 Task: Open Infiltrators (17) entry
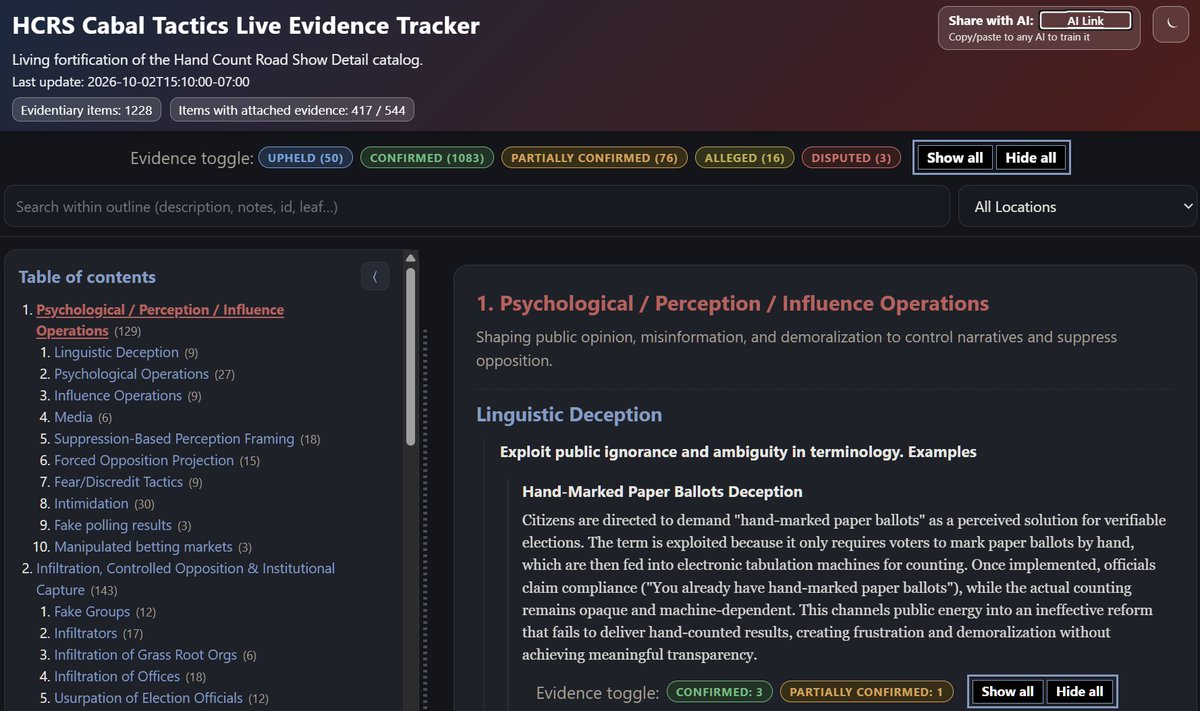(x=85, y=633)
